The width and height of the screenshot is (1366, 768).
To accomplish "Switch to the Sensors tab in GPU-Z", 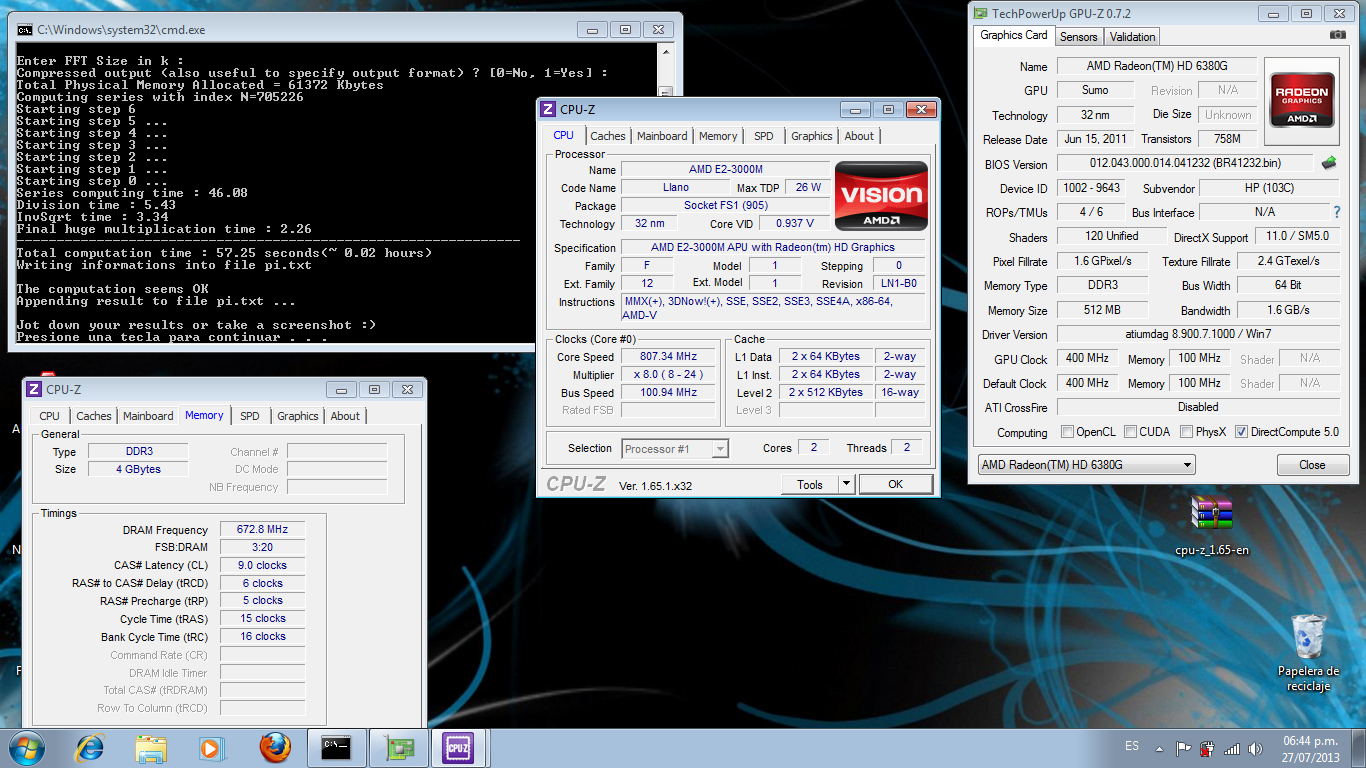I will pos(1078,37).
